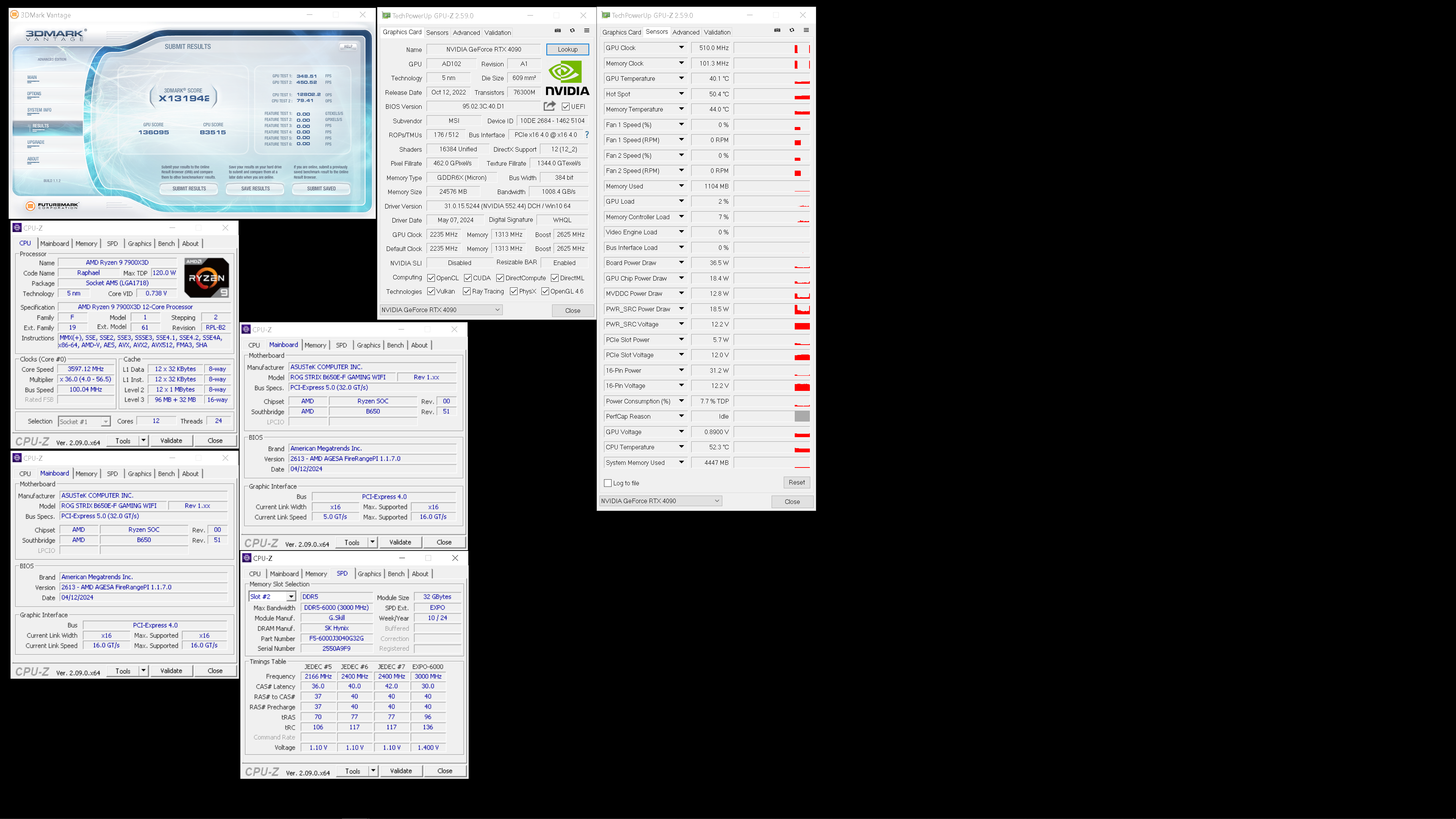Toggle the CUDA checkbox
The width and height of the screenshot is (1456, 819).
(468, 278)
